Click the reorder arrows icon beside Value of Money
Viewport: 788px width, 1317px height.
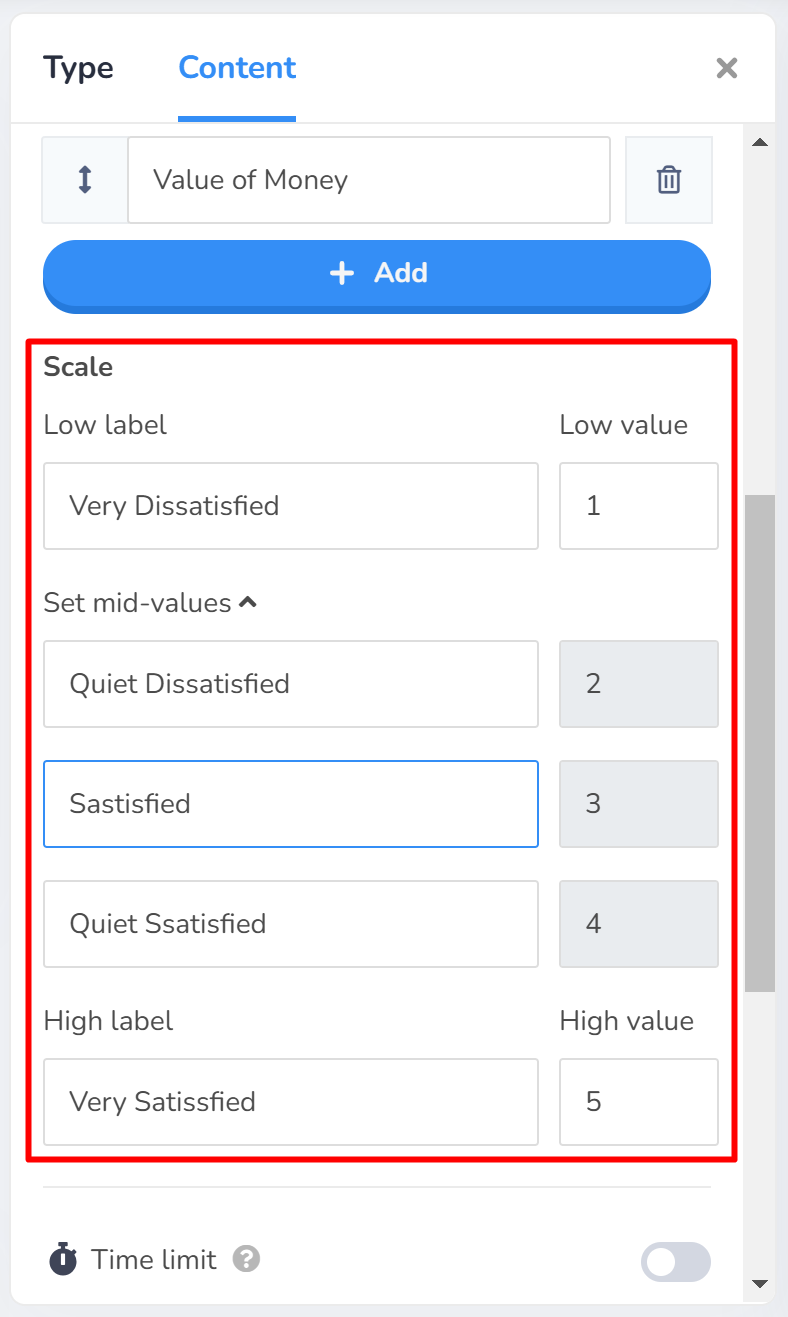click(85, 180)
